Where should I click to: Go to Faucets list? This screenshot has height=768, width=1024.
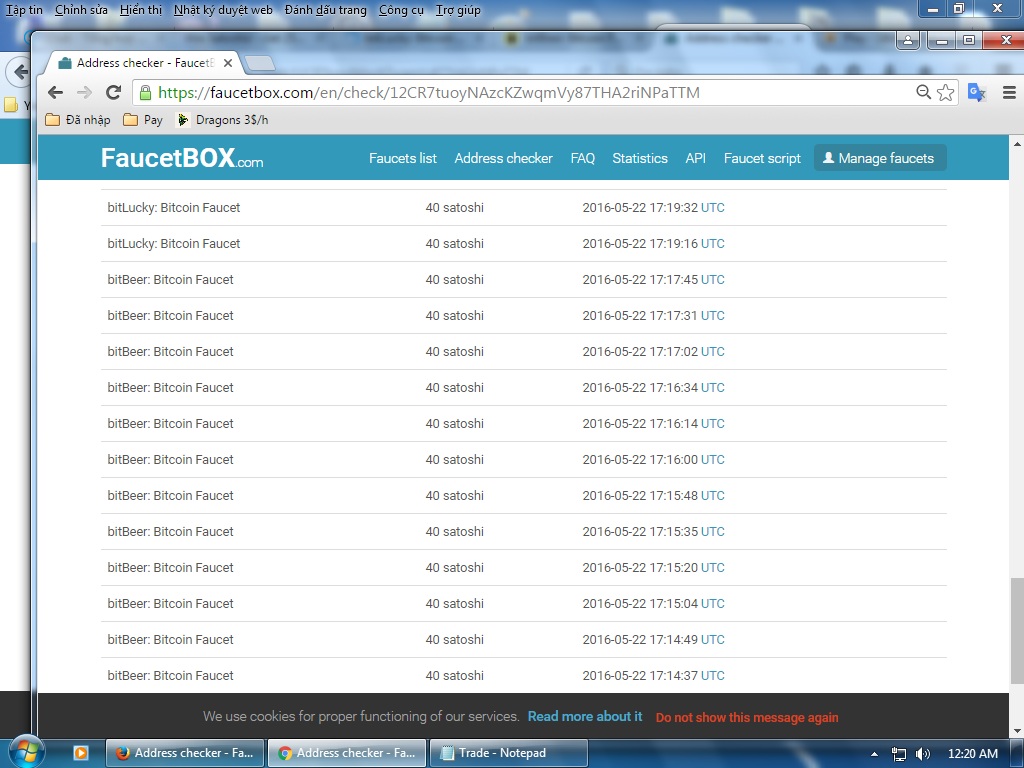tap(403, 158)
